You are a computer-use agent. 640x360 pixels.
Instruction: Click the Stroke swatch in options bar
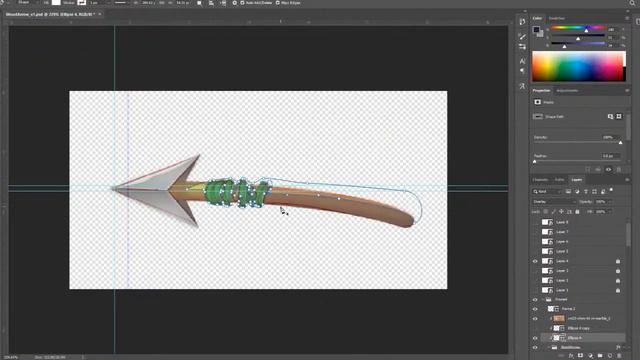(82, 2)
